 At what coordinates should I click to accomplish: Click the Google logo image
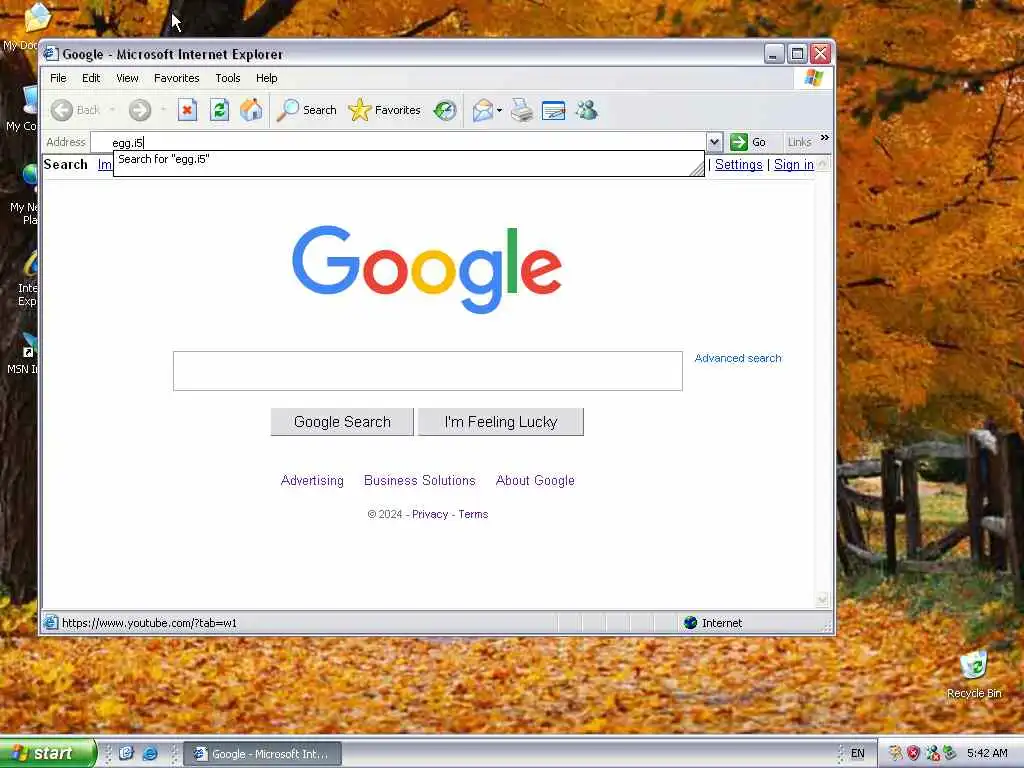(x=426, y=269)
